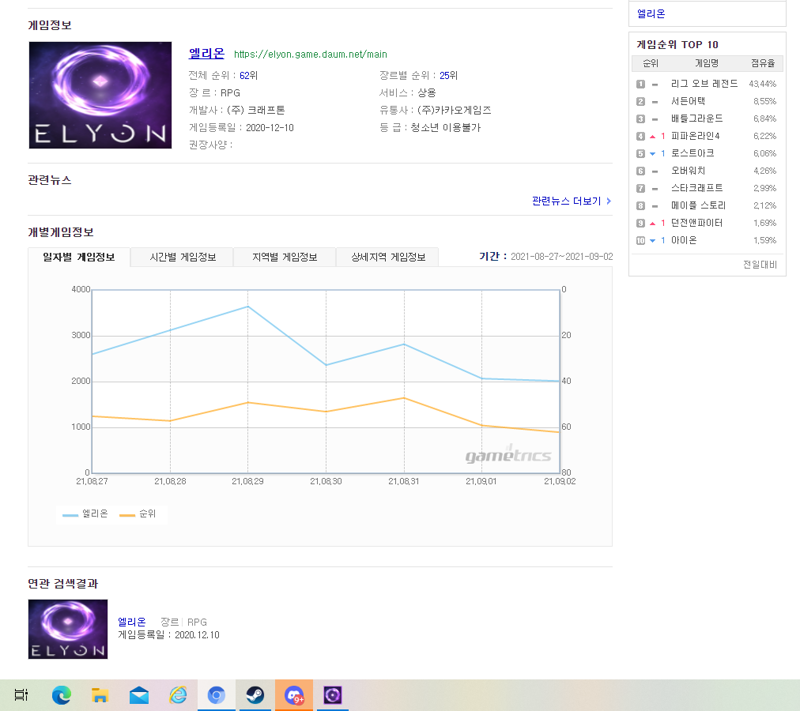Click the genre rank value 25위
This screenshot has height=711, width=800.
pos(448,75)
